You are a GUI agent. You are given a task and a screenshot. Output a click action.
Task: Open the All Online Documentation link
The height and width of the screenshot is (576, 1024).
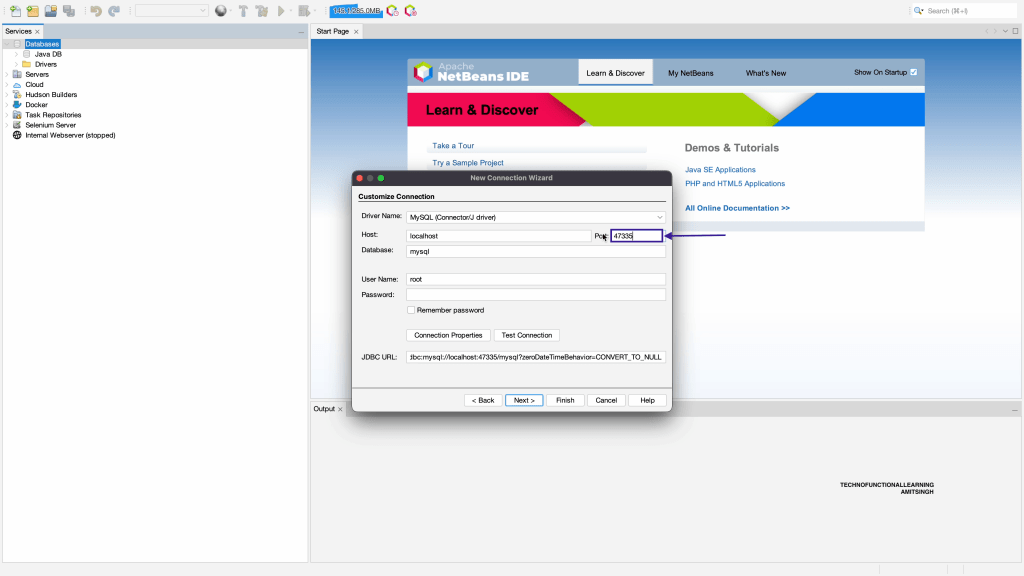[x=737, y=208]
